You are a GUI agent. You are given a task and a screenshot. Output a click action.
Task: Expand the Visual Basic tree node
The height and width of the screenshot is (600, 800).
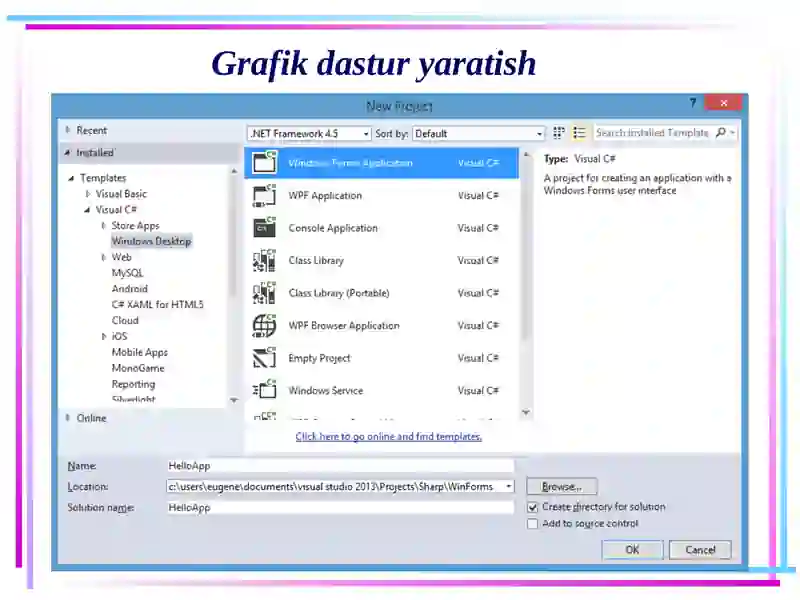pyautogui.click(x=88, y=194)
